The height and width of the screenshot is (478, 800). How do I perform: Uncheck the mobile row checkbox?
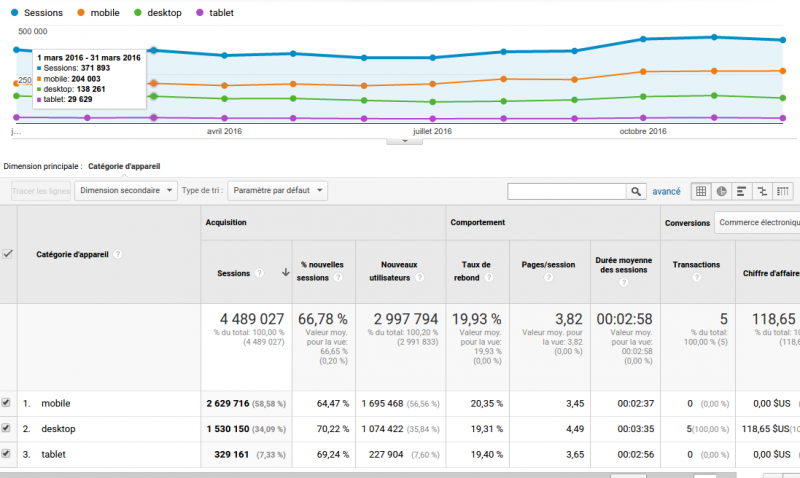(7, 403)
